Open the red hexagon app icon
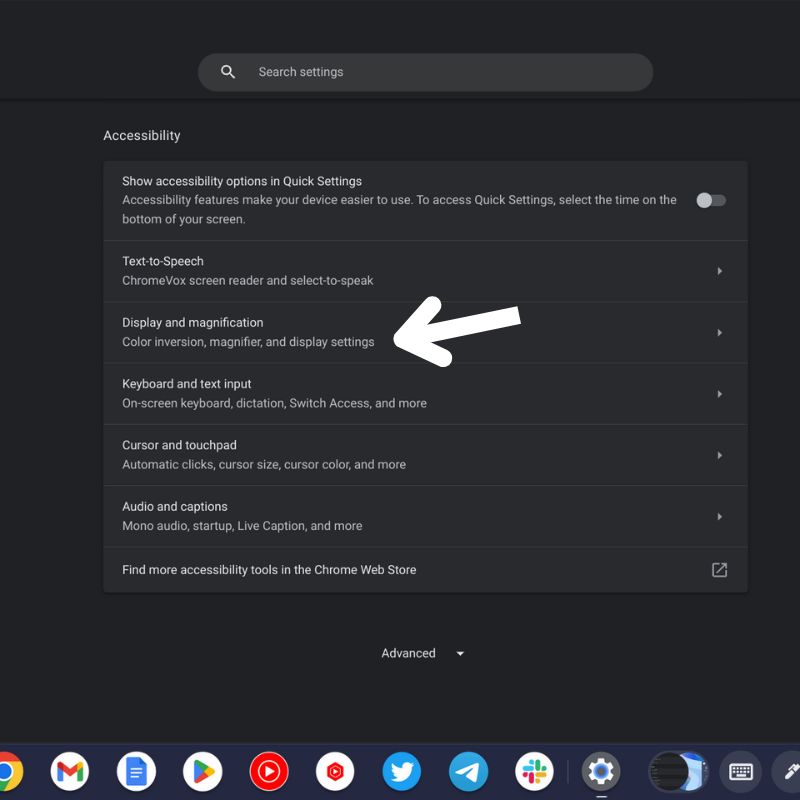The width and height of the screenshot is (800, 800). 335,771
